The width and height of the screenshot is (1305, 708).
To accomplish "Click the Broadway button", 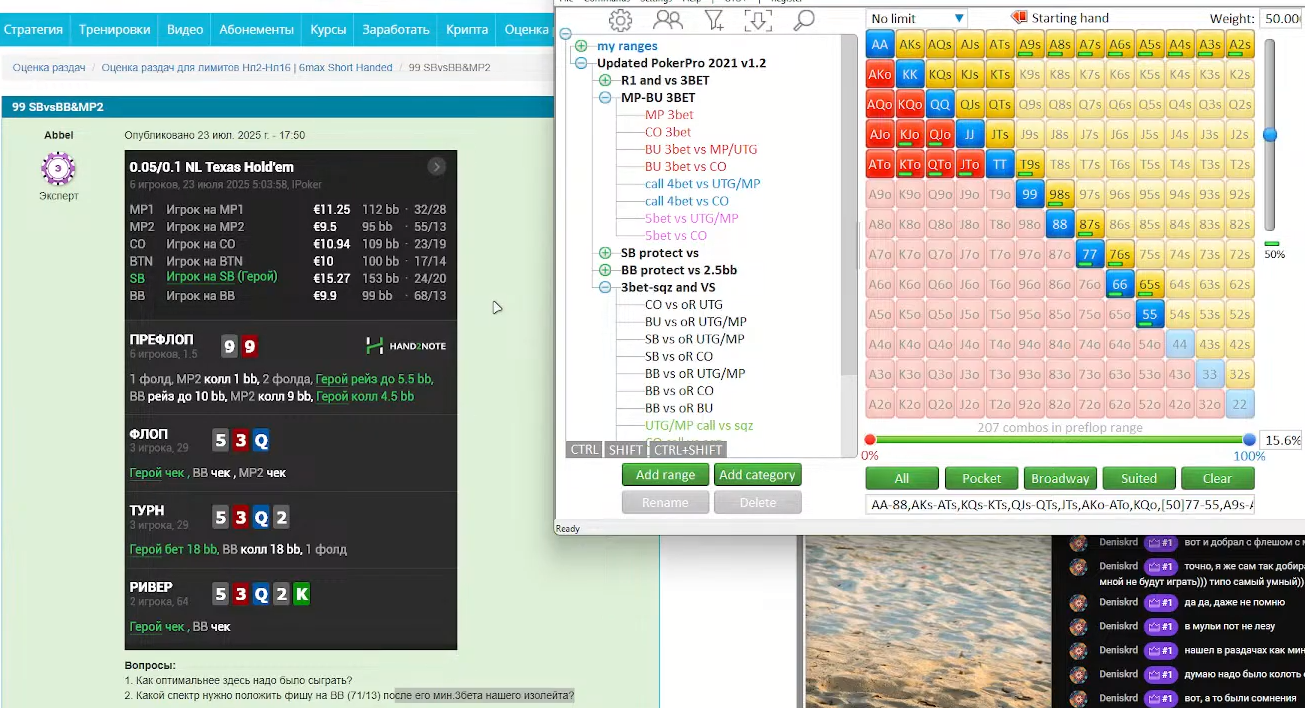I will [x=1060, y=478].
